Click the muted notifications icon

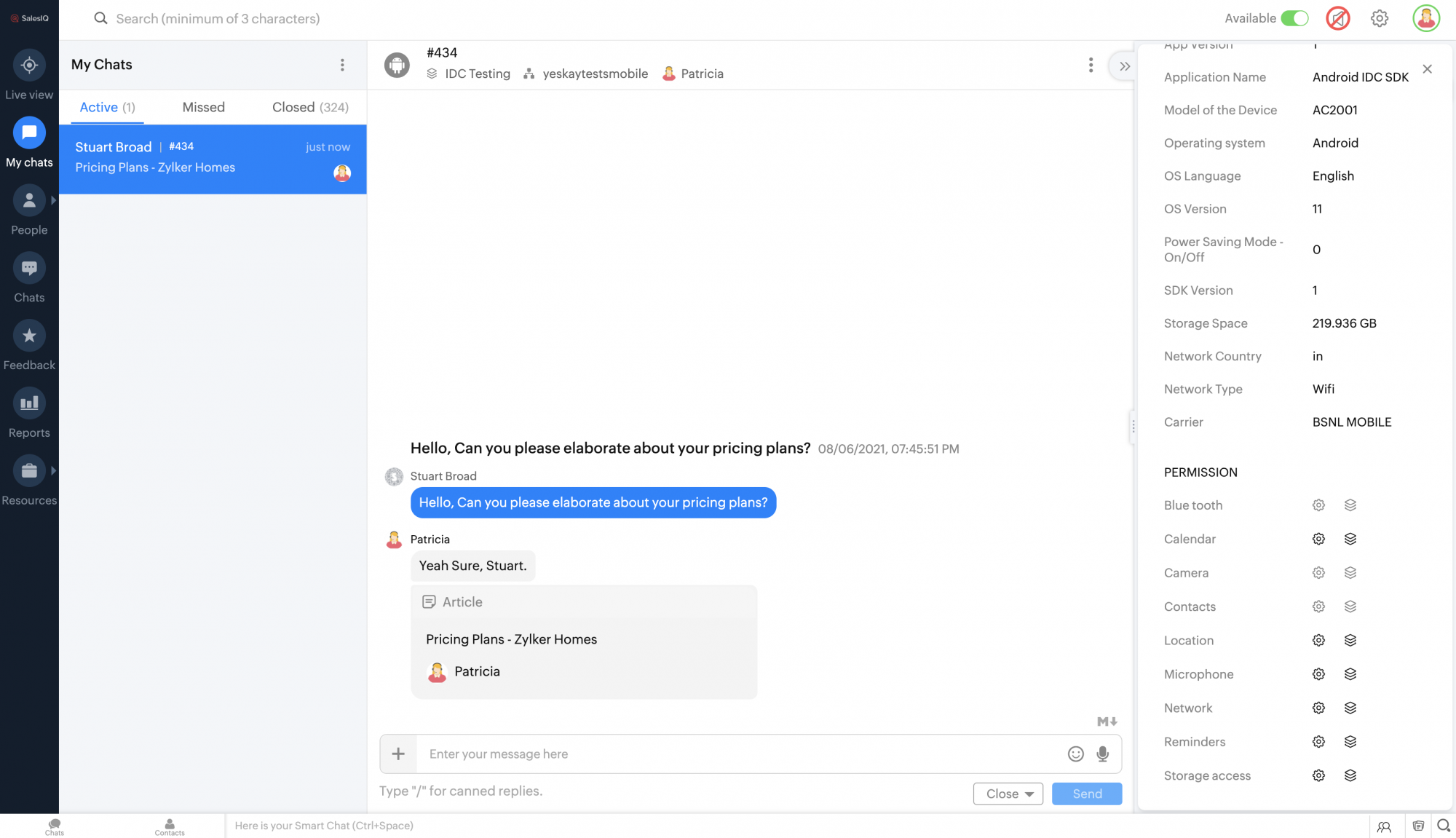pyautogui.click(x=1337, y=18)
